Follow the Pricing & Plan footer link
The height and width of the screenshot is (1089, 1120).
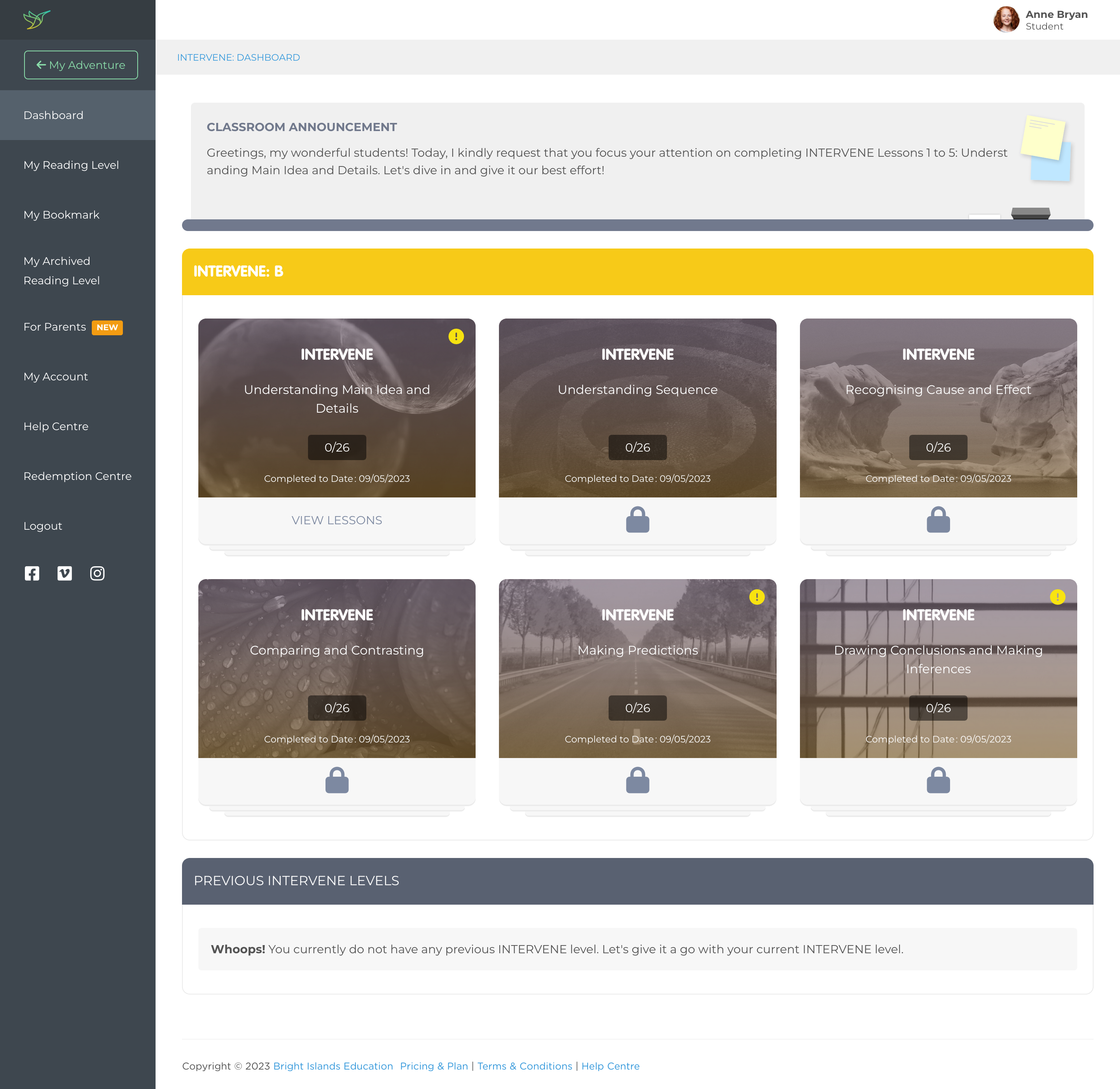click(434, 1066)
